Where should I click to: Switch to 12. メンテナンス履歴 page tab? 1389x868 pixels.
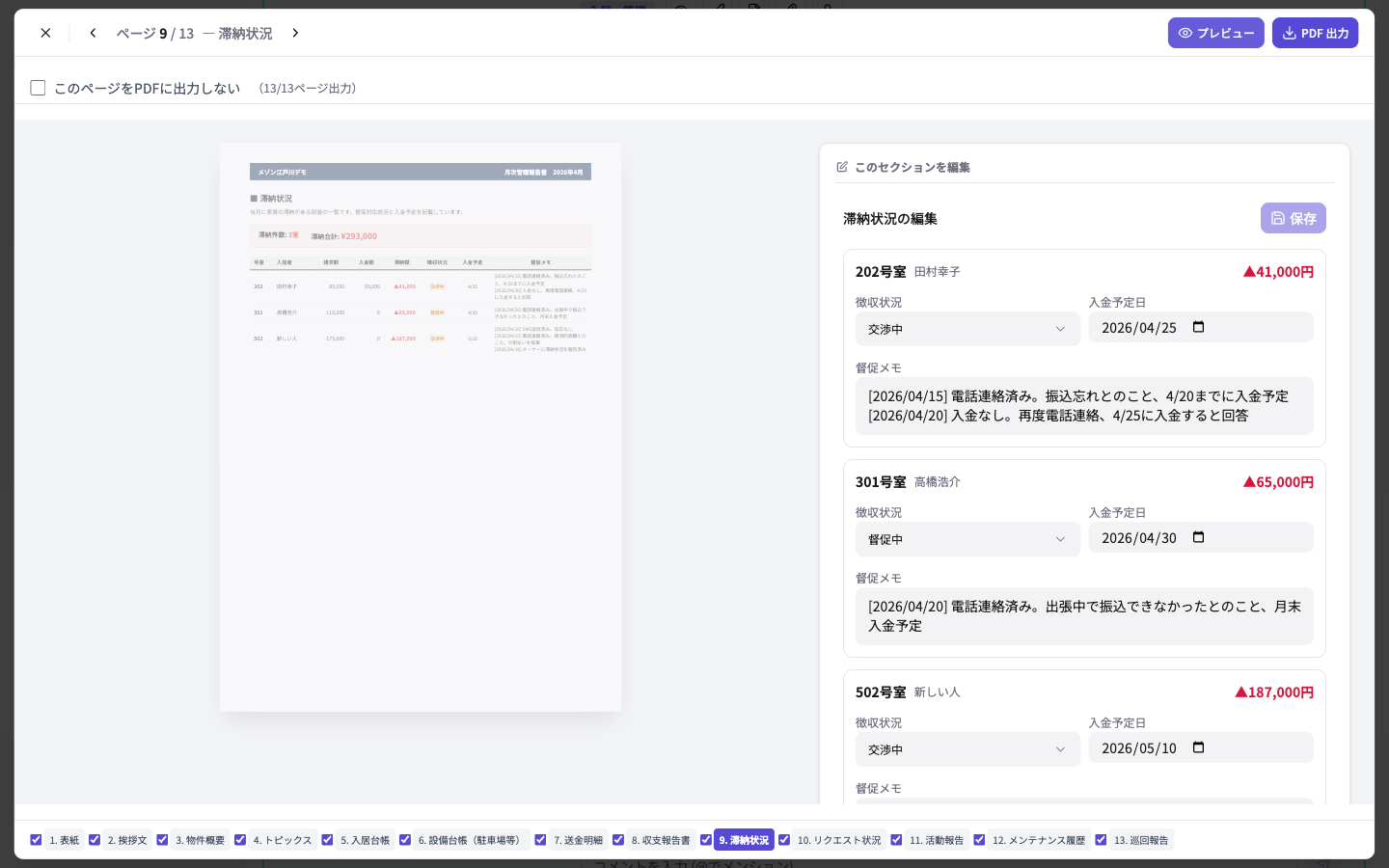(1039, 840)
